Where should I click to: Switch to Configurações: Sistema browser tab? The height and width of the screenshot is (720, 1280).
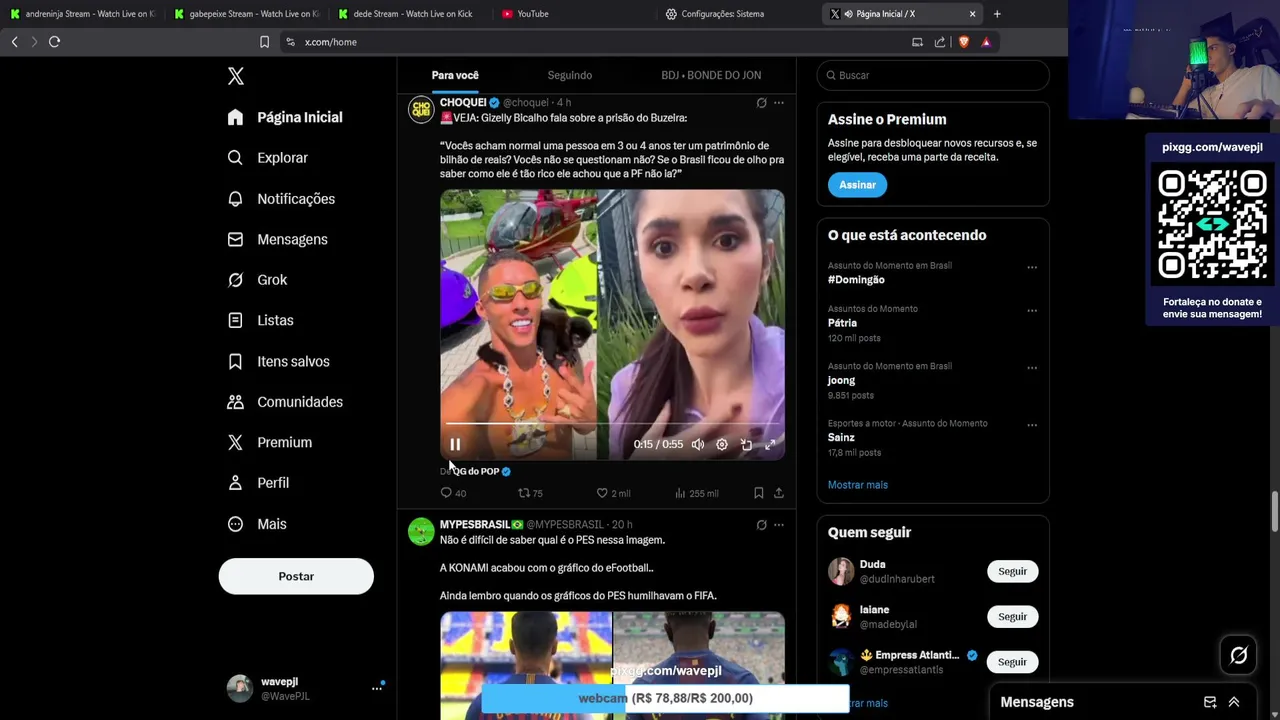[738, 14]
